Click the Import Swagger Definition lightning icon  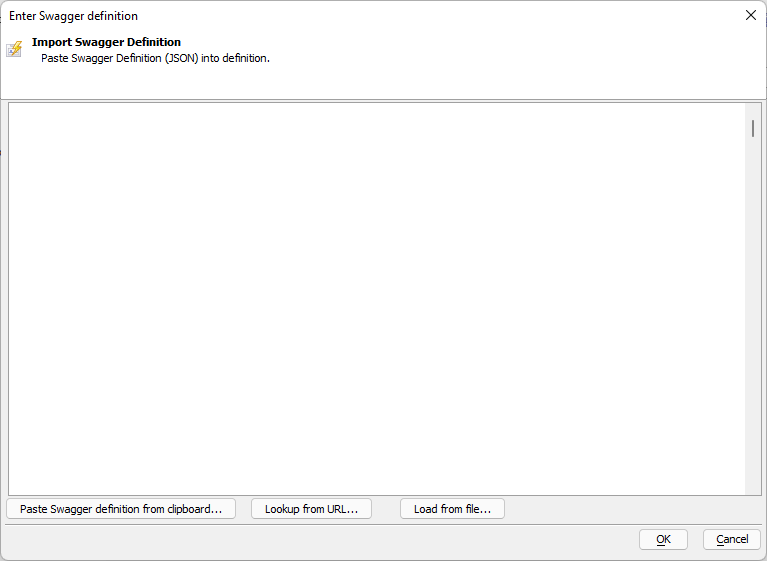click(x=14, y=49)
